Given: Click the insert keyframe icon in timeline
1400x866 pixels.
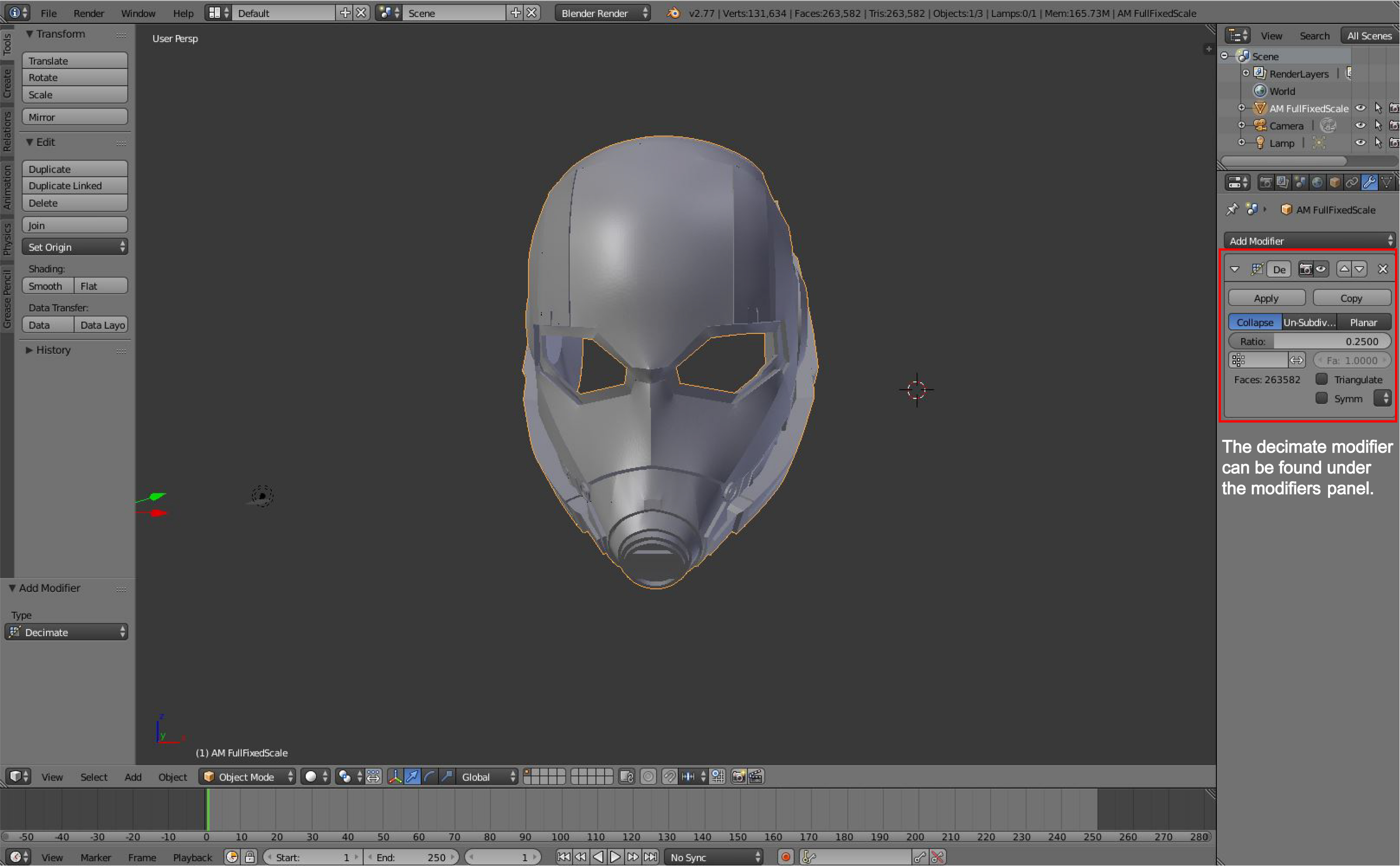Looking at the screenshot, I should [x=920, y=857].
